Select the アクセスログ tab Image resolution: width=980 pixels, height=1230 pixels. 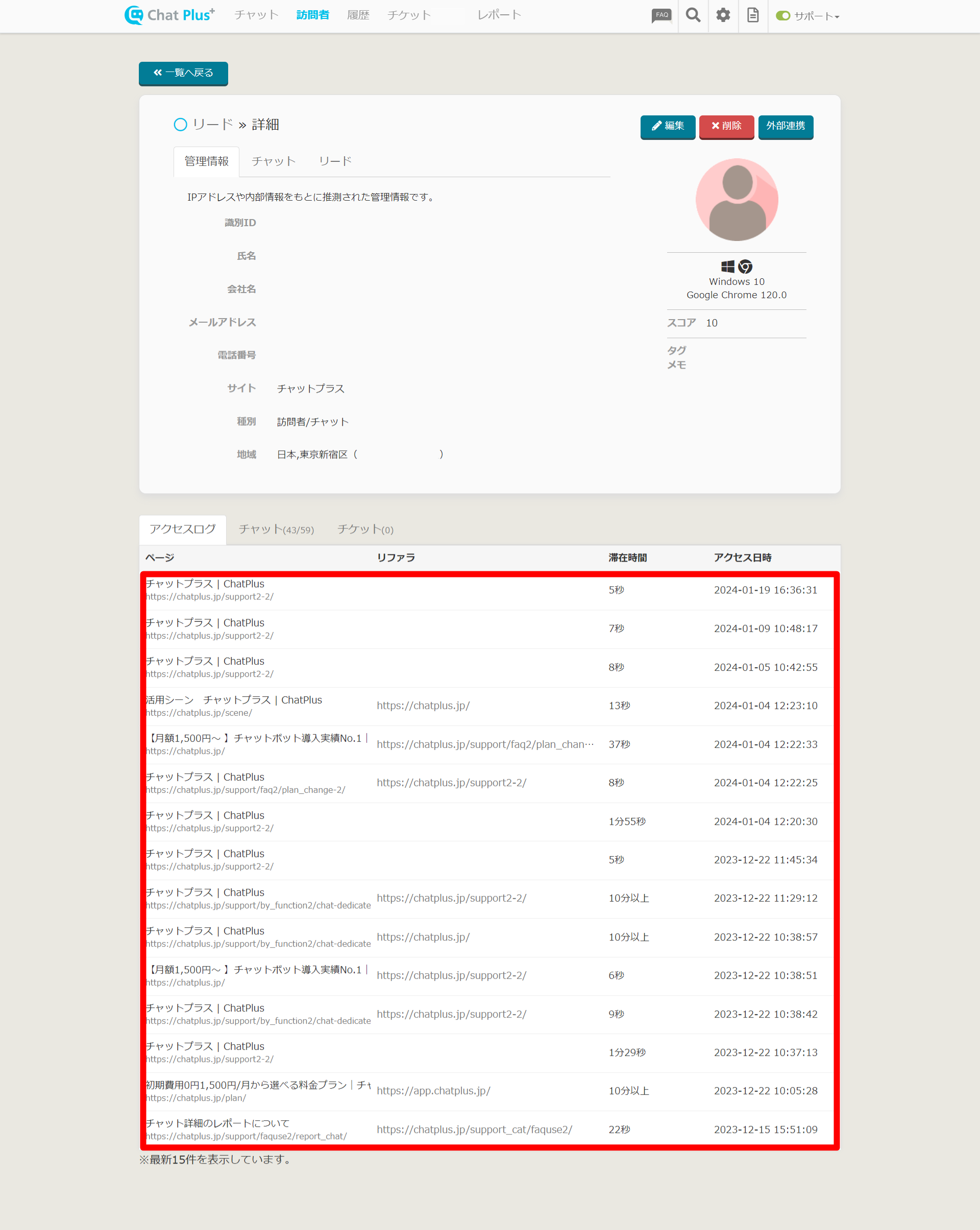point(183,529)
